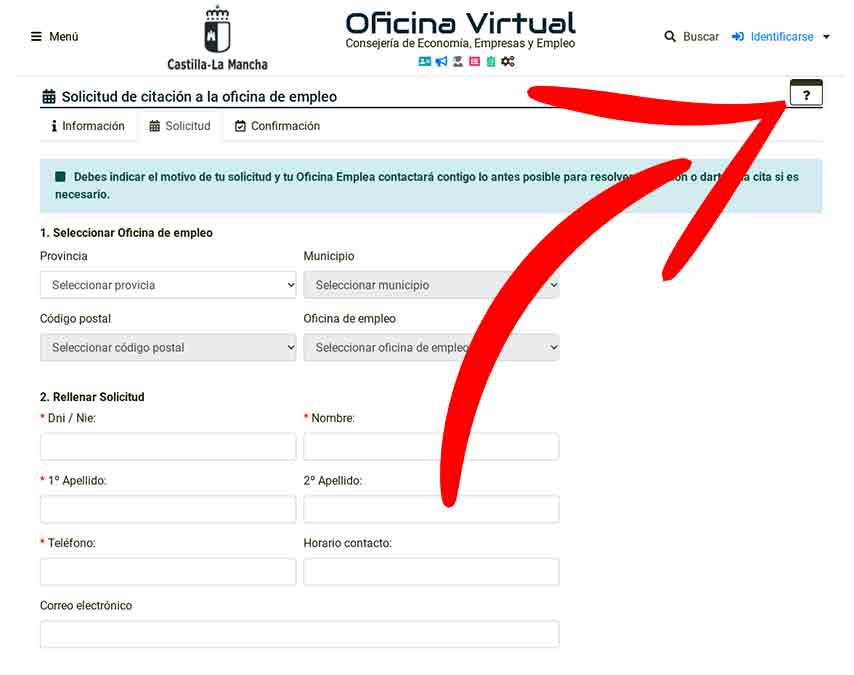Click the Castilla-La Mancha logo
The height and width of the screenshot is (675, 854).
click(x=217, y=38)
